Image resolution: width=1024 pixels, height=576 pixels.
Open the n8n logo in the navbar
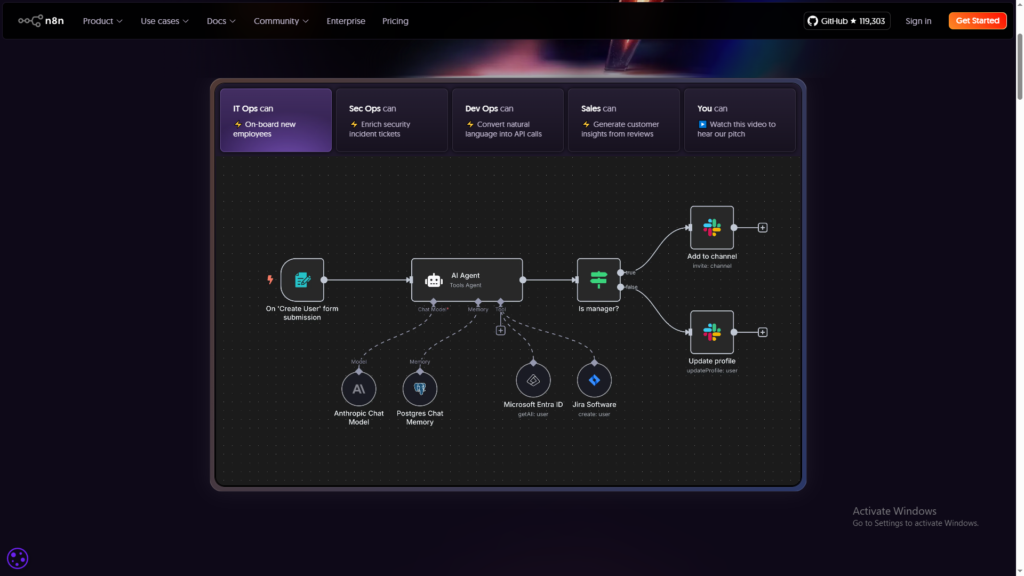(43, 20)
